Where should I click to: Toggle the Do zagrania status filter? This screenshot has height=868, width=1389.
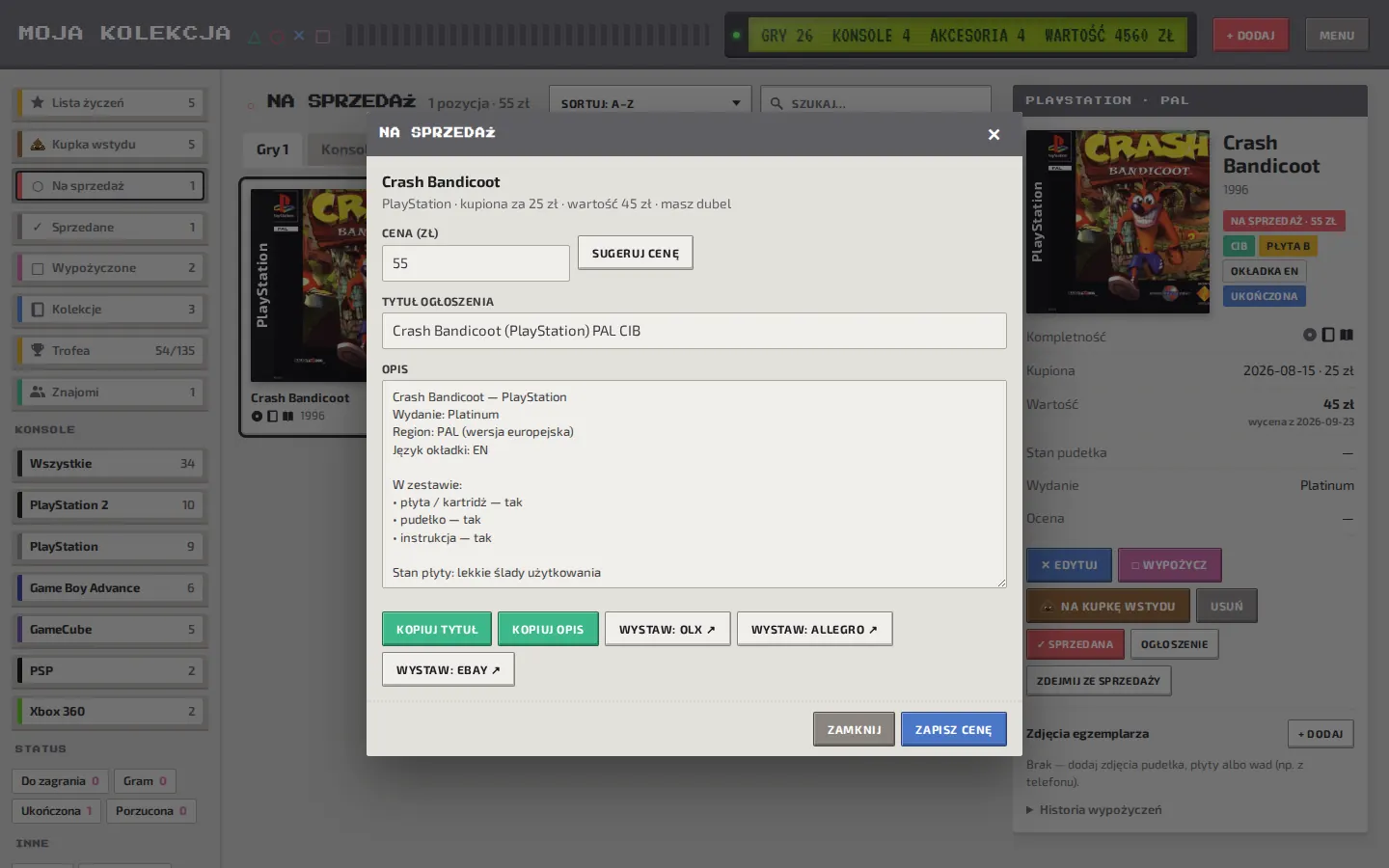(59, 781)
